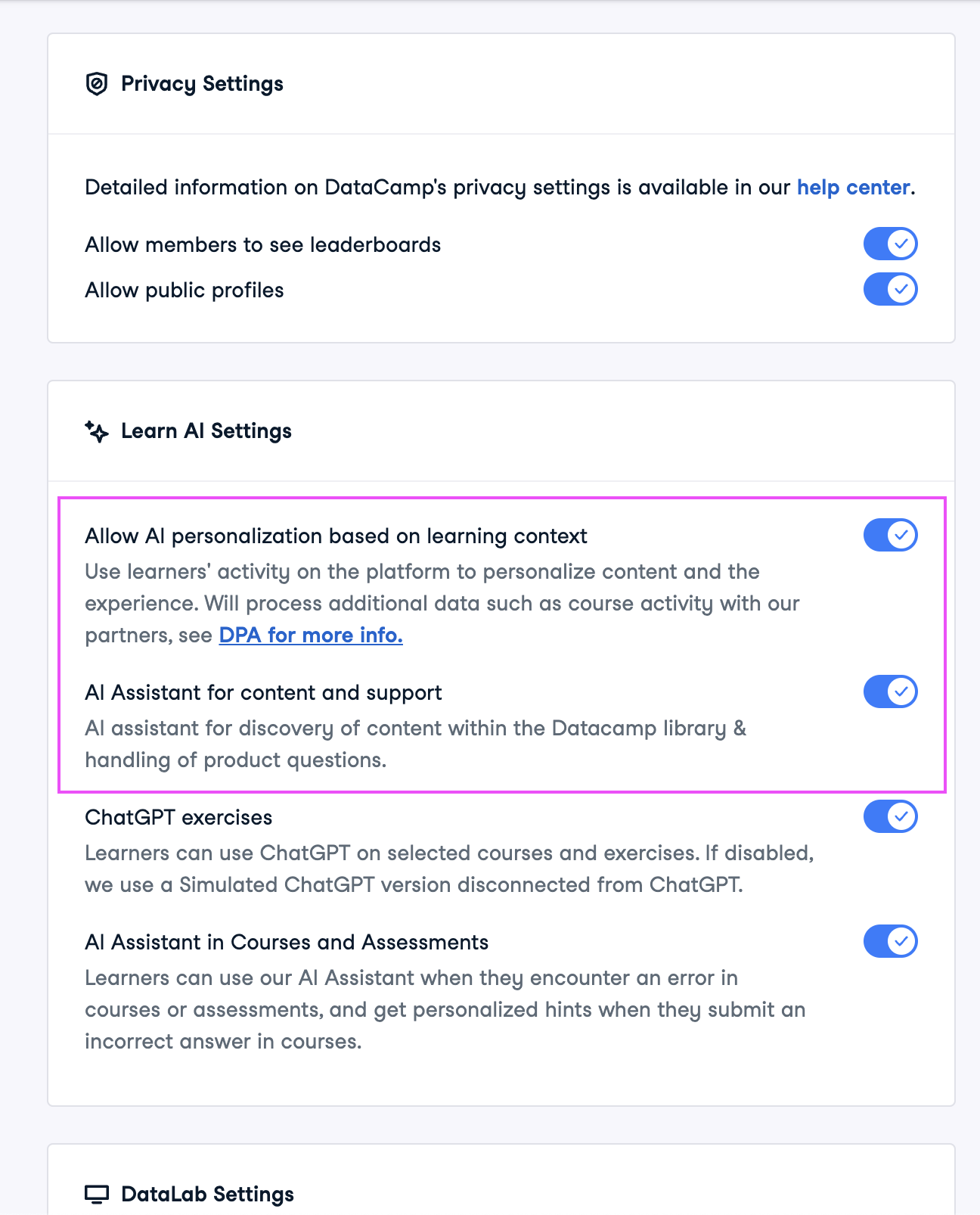Click the Privacy Settings shield icon
Image resolution: width=980 pixels, height=1215 pixels.
pos(97,84)
